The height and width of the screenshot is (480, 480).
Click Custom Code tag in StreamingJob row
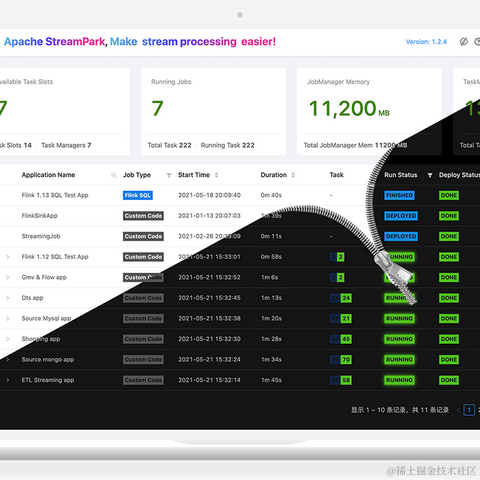click(x=143, y=236)
